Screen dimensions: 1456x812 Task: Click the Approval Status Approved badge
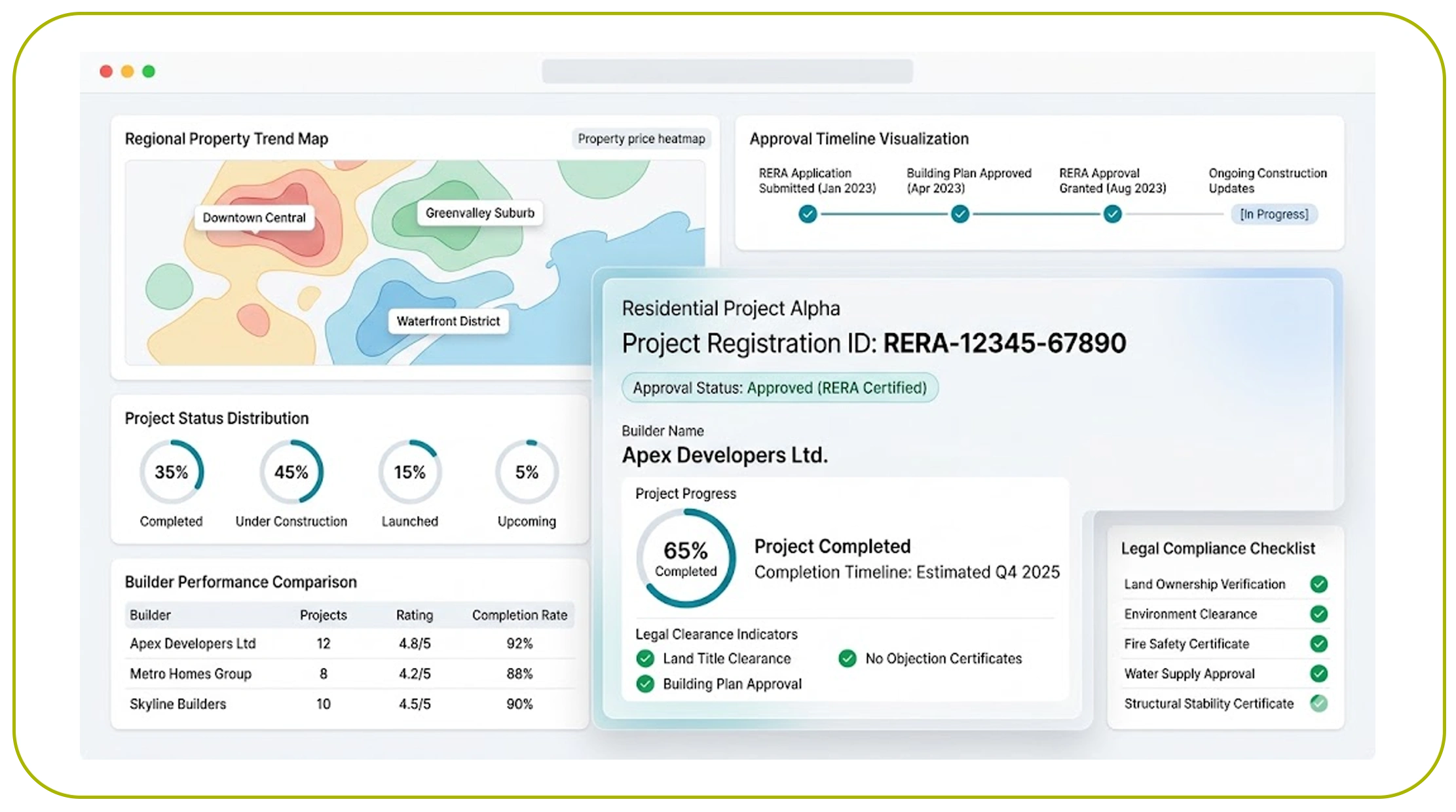[x=779, y=388]
